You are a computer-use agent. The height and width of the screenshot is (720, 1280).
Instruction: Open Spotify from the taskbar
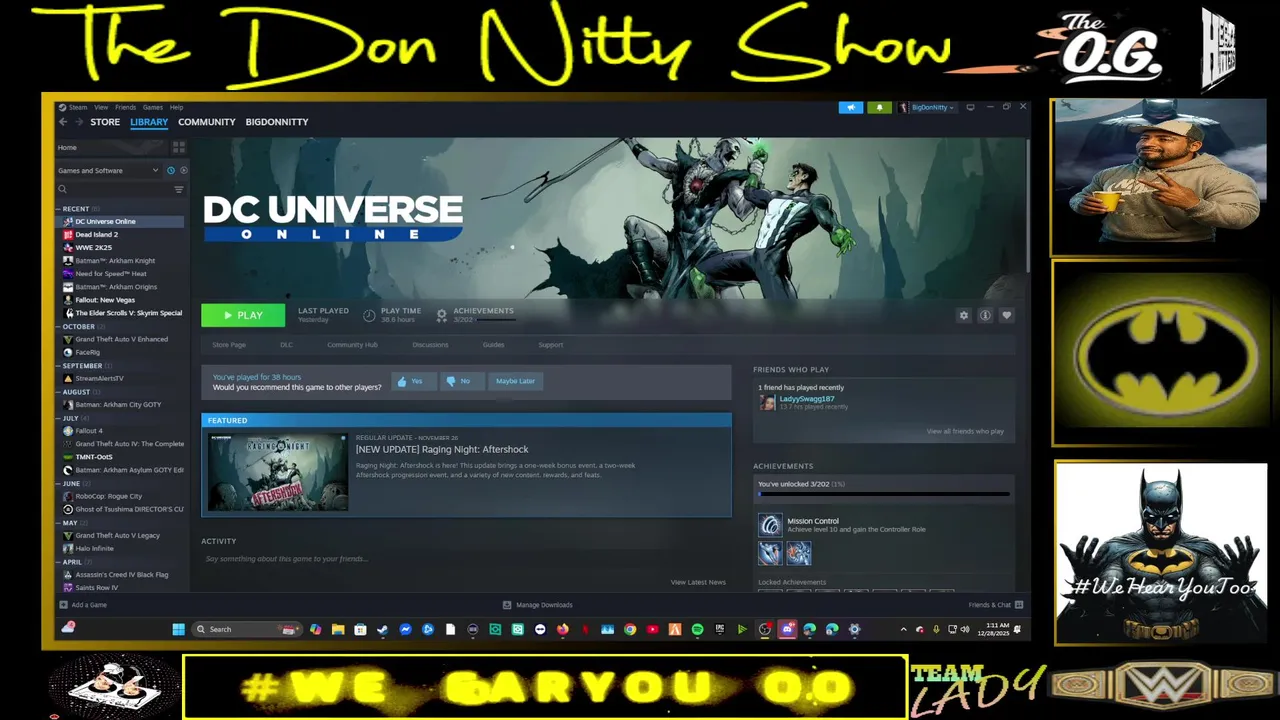tap(697, 629)
